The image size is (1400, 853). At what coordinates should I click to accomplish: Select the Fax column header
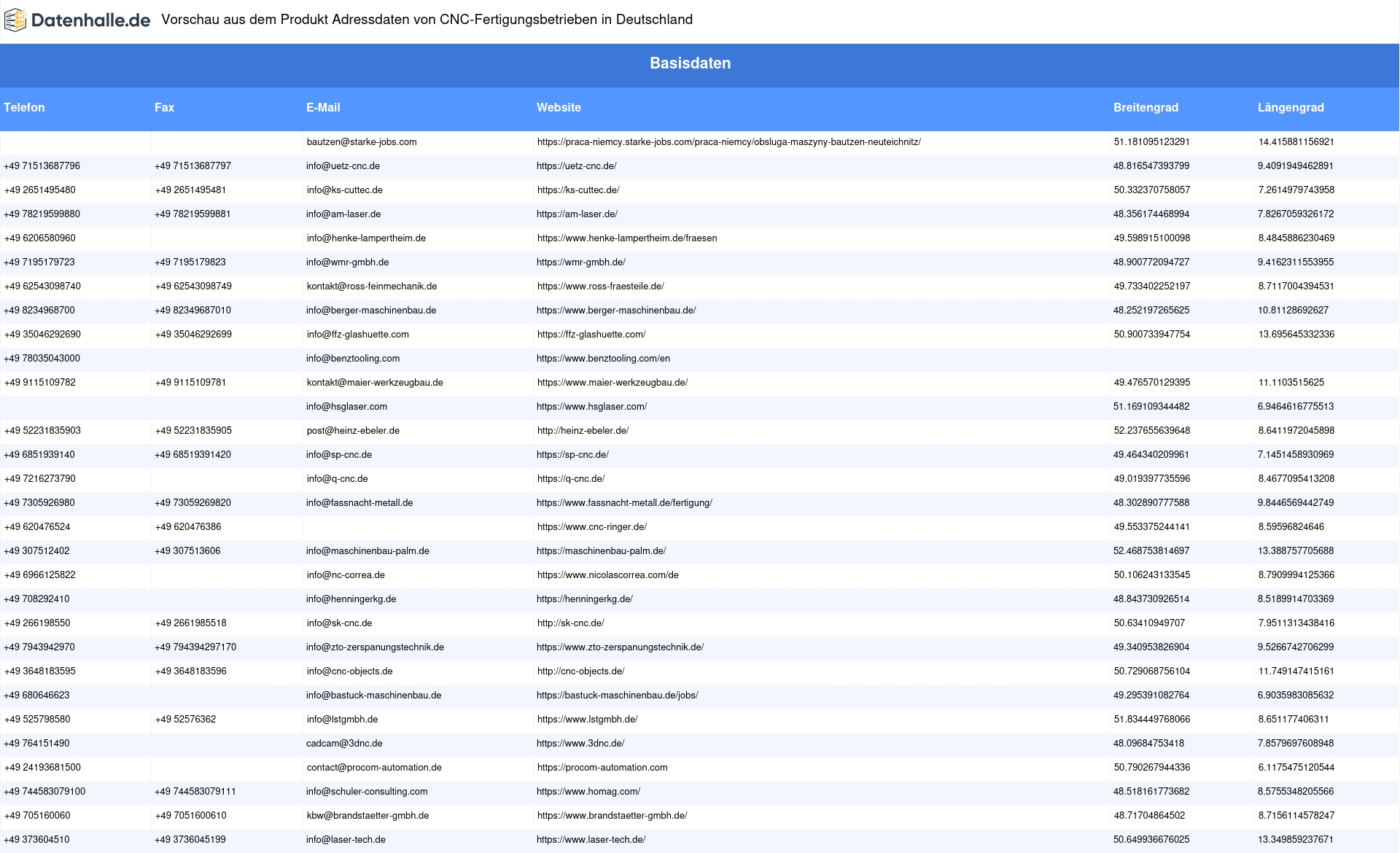click(164, 107)
